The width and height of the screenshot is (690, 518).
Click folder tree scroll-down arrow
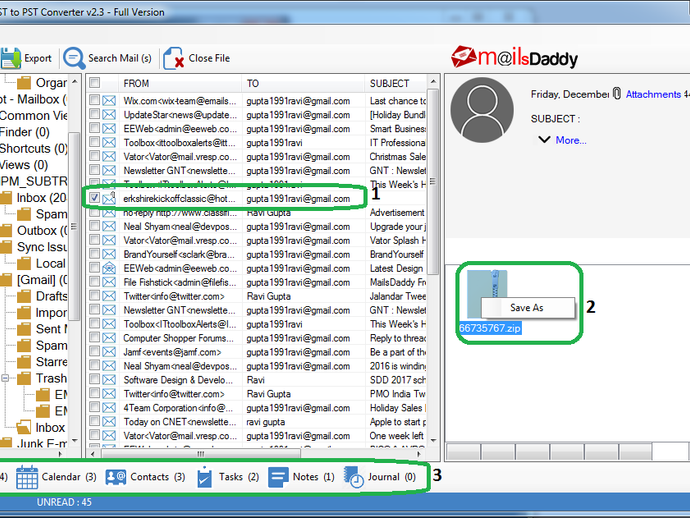74,440
